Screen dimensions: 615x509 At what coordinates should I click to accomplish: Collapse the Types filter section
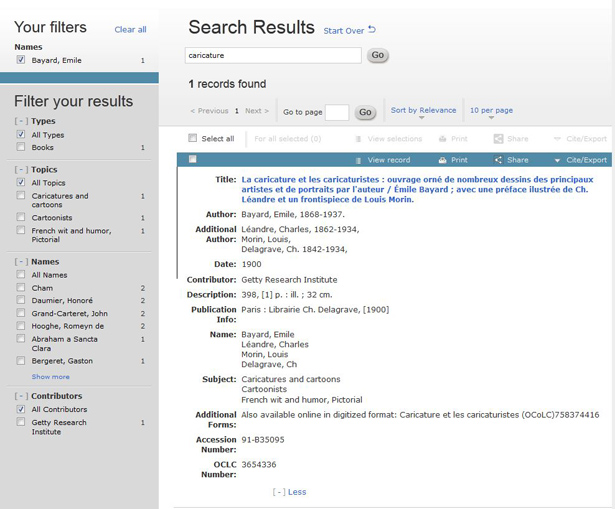pyautogui.click(x=21, y=121)
